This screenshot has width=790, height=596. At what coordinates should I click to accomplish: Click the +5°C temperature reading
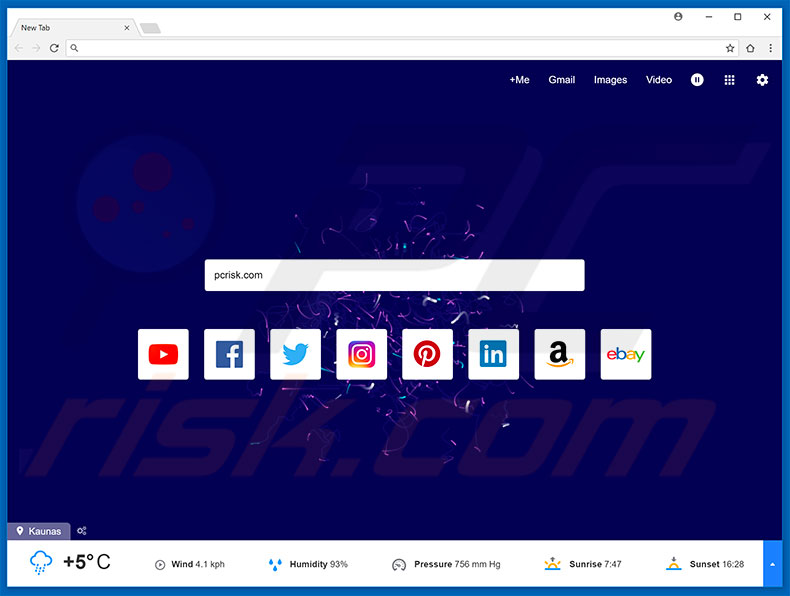click(87, 562)
